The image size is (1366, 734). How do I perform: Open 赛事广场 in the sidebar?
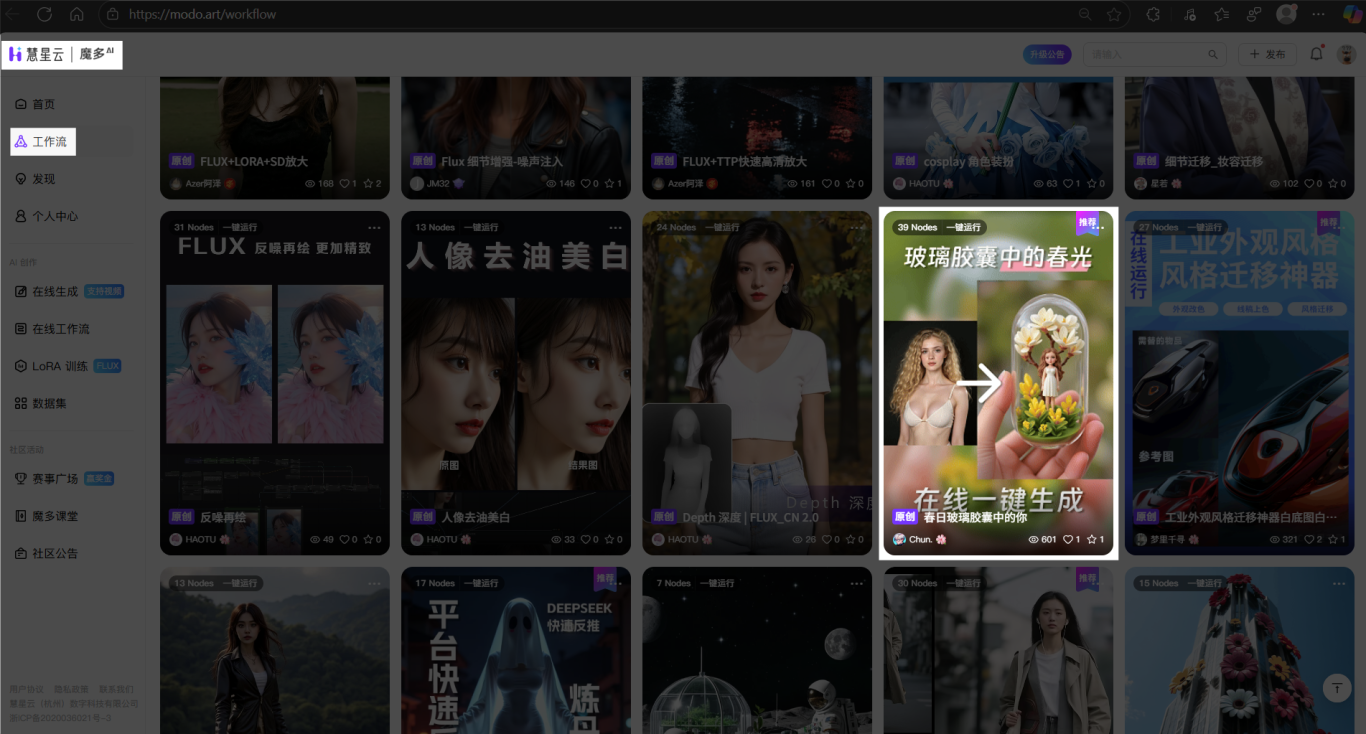click(66, 479)
